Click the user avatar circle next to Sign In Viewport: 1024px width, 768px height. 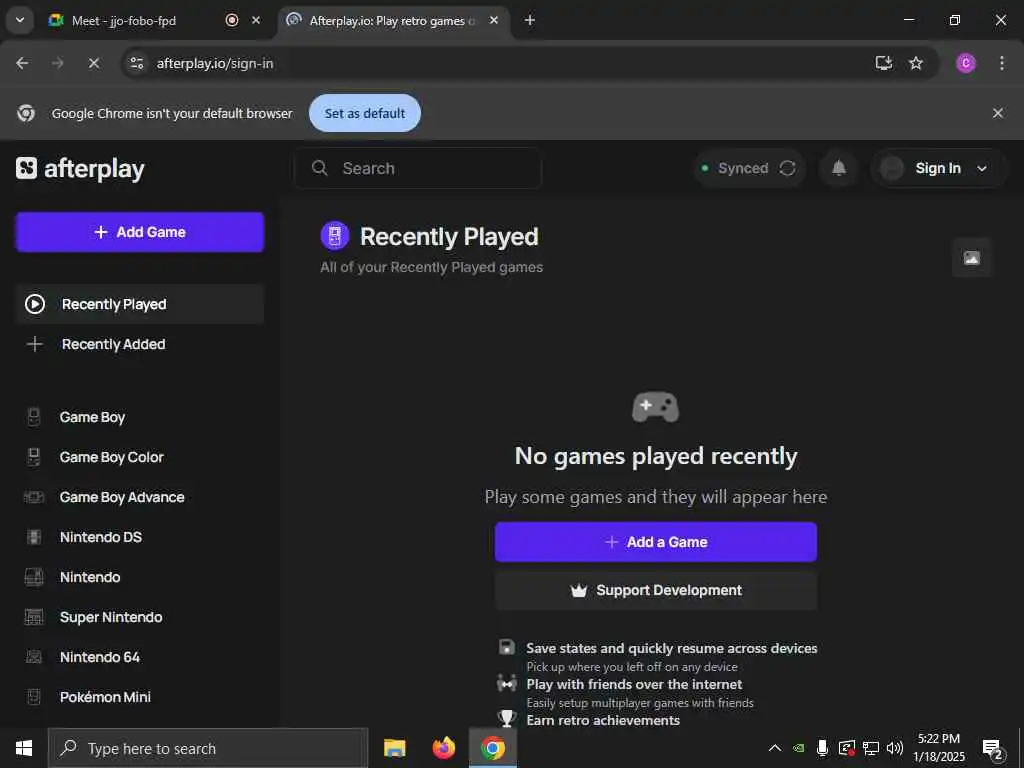891,168
